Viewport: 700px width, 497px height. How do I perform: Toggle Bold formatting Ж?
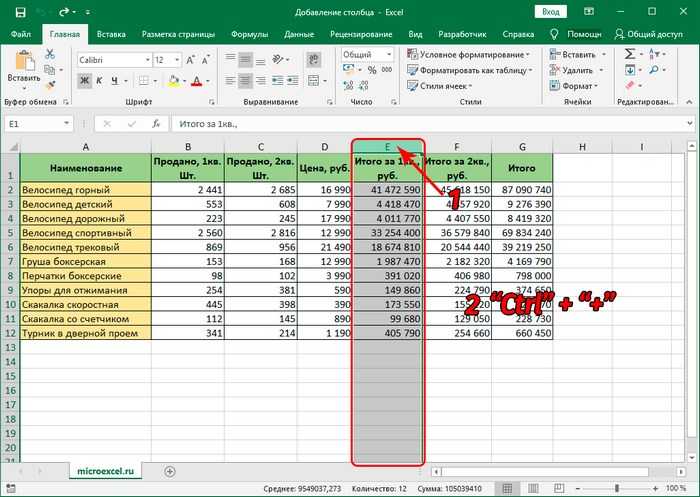coord(84,81)
